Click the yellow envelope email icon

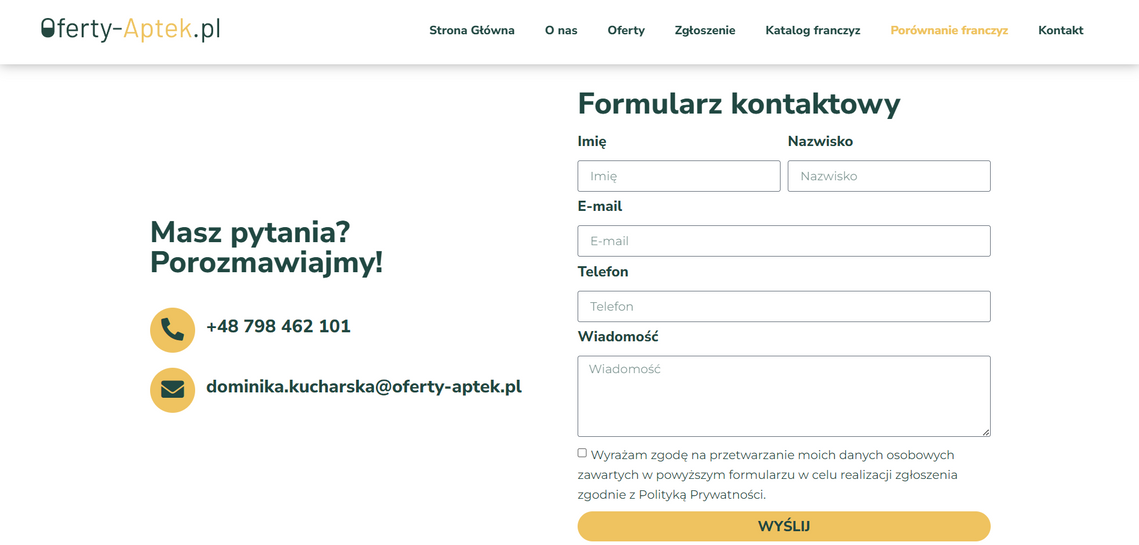172,390
